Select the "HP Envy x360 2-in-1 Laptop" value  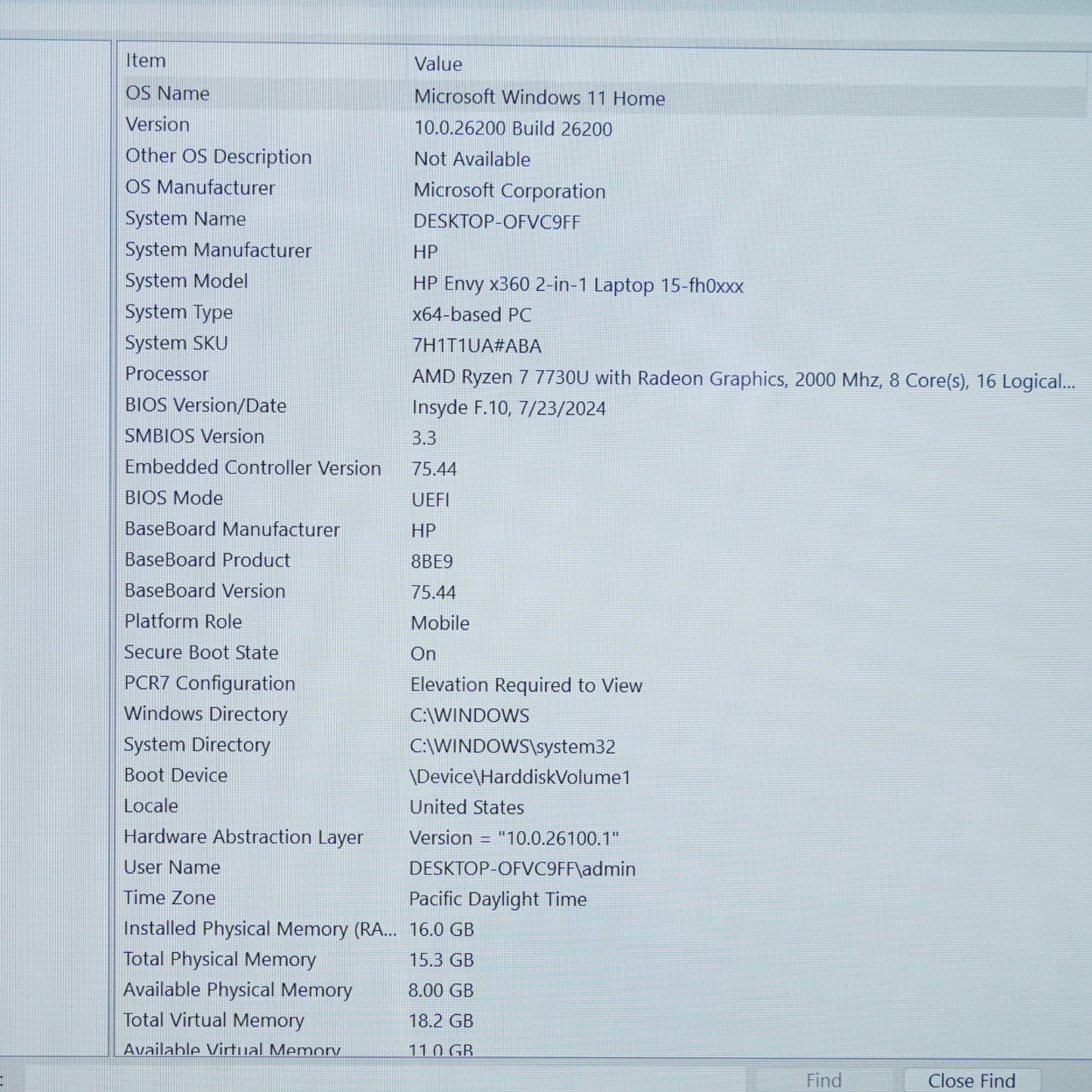pos(578,285)
